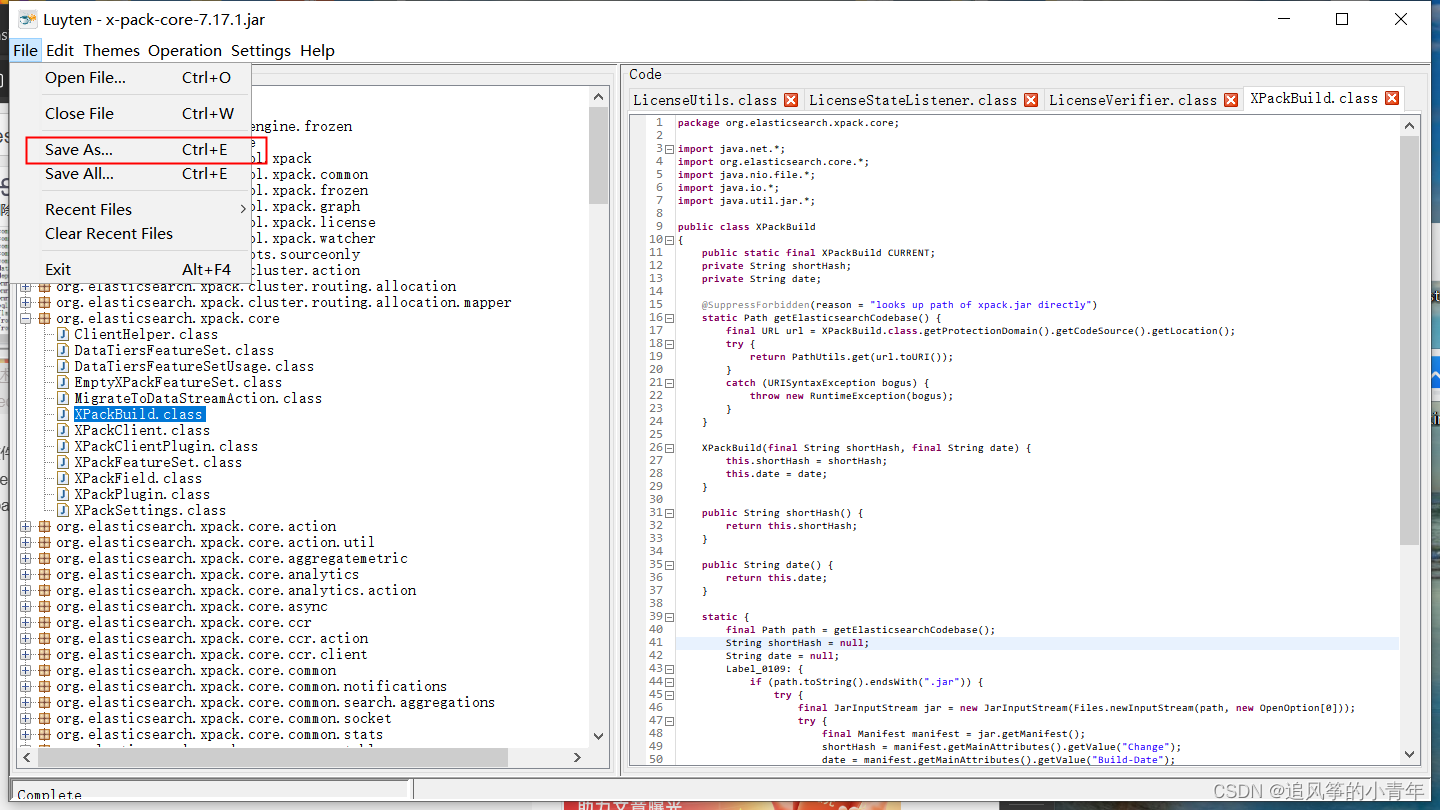Expand org.elasticsearch.xpack.core.analytics package
The height and width of the screenshot is (810, 1440).
pos(26,575)
